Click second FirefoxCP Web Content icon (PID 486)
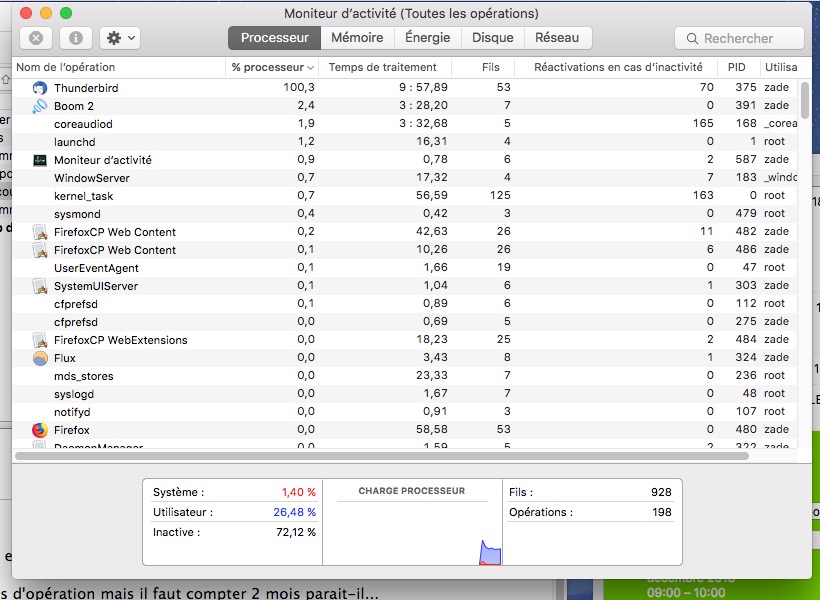Image resolution: width=820 pixels, height=600 pixels. 40,250
